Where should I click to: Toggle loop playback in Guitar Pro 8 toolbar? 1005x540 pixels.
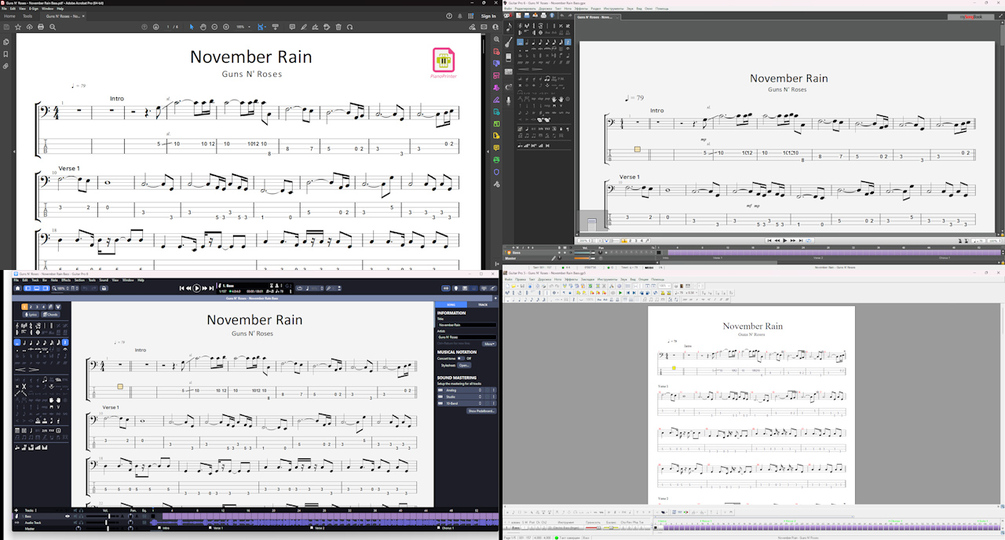tap(299, 288)
